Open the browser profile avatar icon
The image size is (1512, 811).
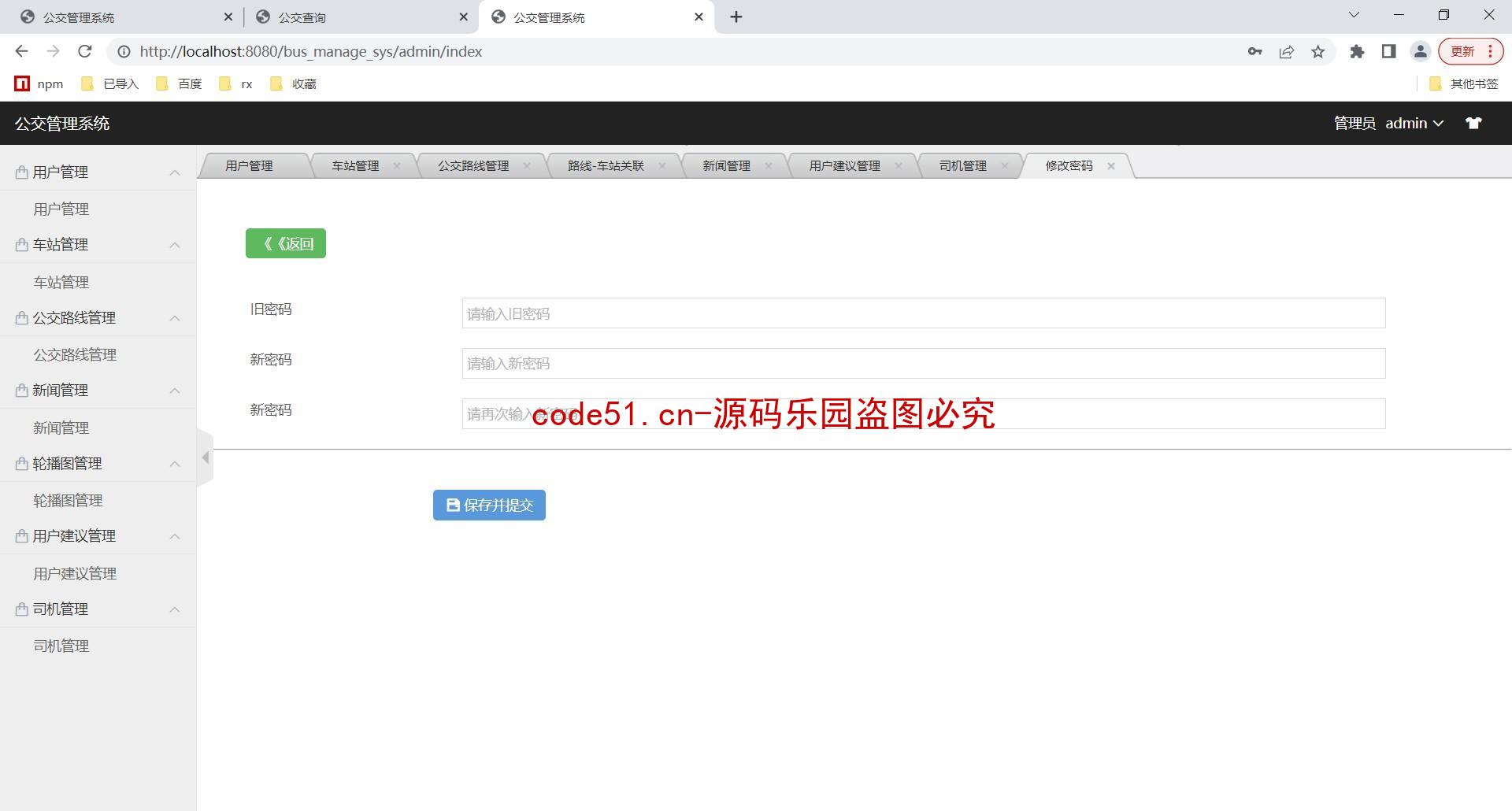pos(1420,52)
